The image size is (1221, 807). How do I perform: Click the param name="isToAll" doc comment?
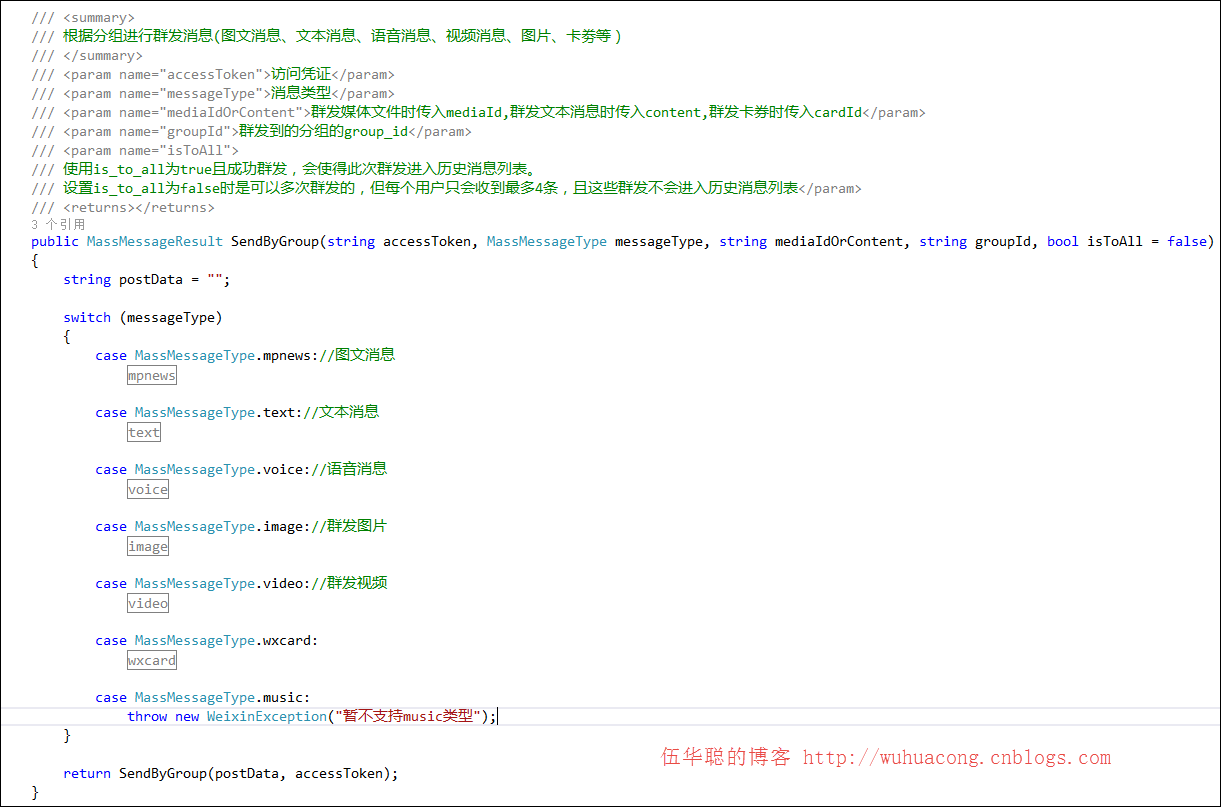pos(135,151)
